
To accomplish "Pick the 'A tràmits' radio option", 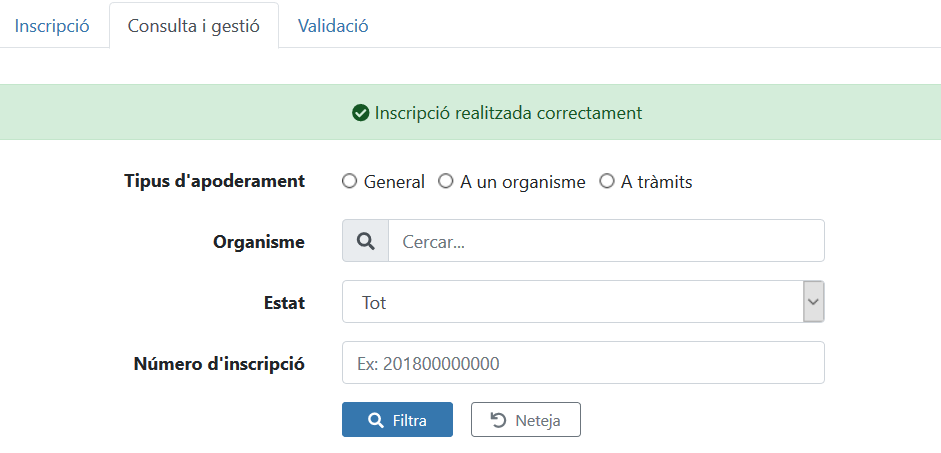I will tap(606, 182).
